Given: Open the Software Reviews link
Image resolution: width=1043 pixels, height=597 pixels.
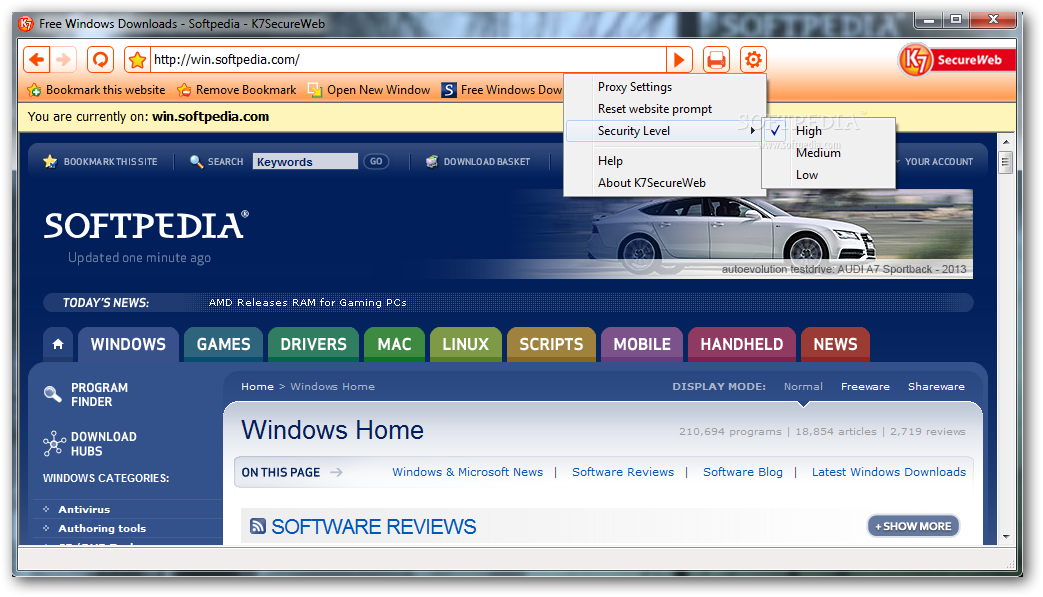Looking at the screenshot, I should tap(623, 472).
